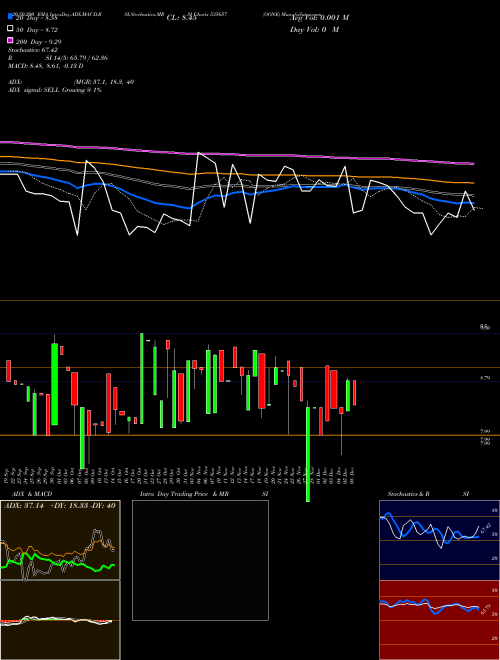Select the '200 Day - 9.29' label

tap(39, 42)
